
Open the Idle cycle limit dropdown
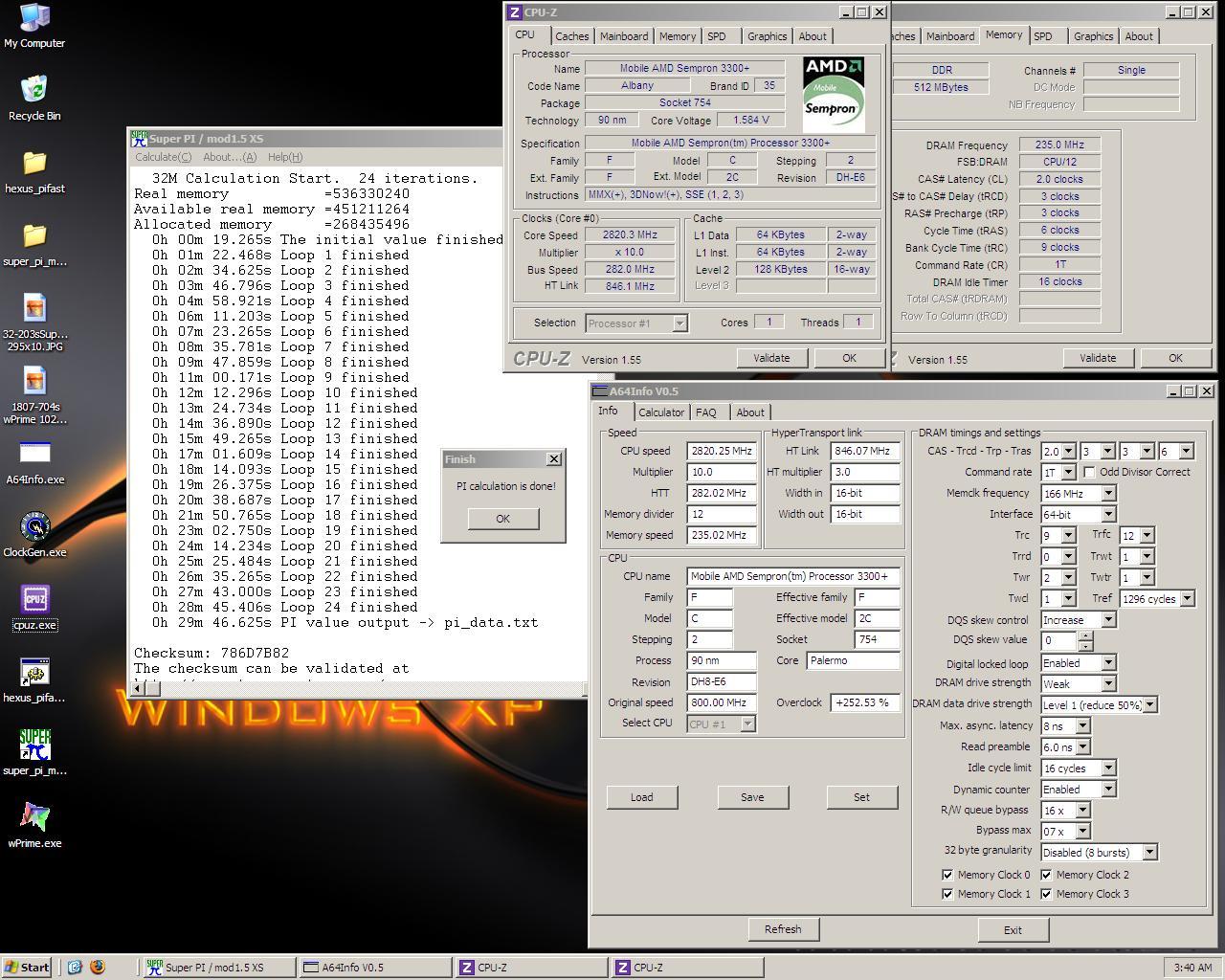[x=1108, y=768]
